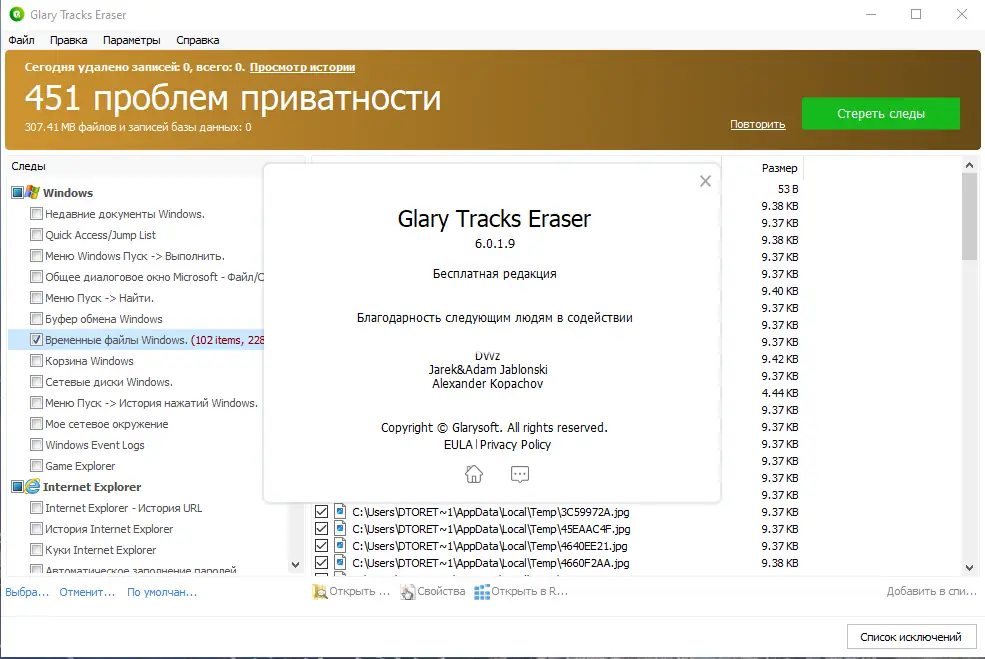The width and height of the screenshot is (985, 659).
Task: Open the Параметры menu
Action: tap(132, 40)
